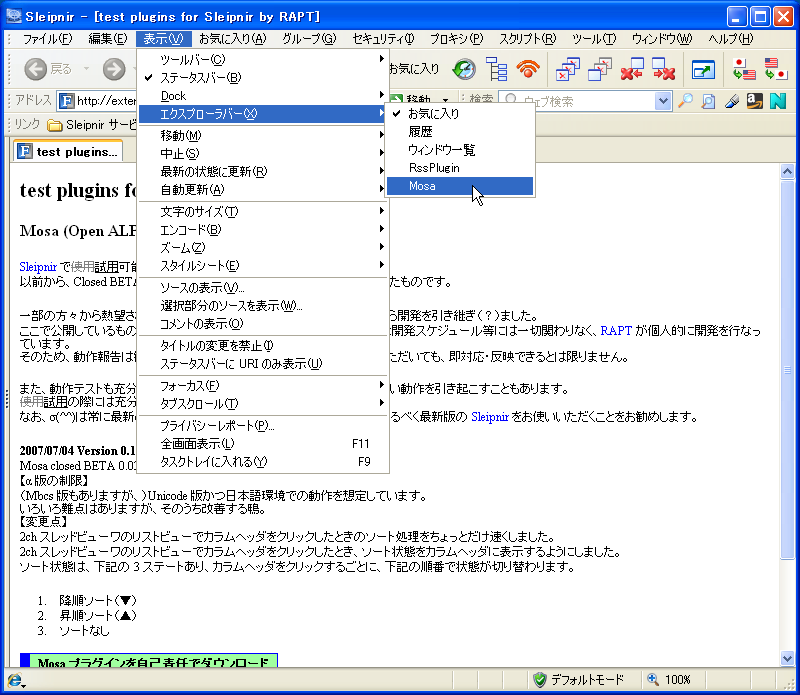Switch to test plugins... tab

[x=68, y=152]
